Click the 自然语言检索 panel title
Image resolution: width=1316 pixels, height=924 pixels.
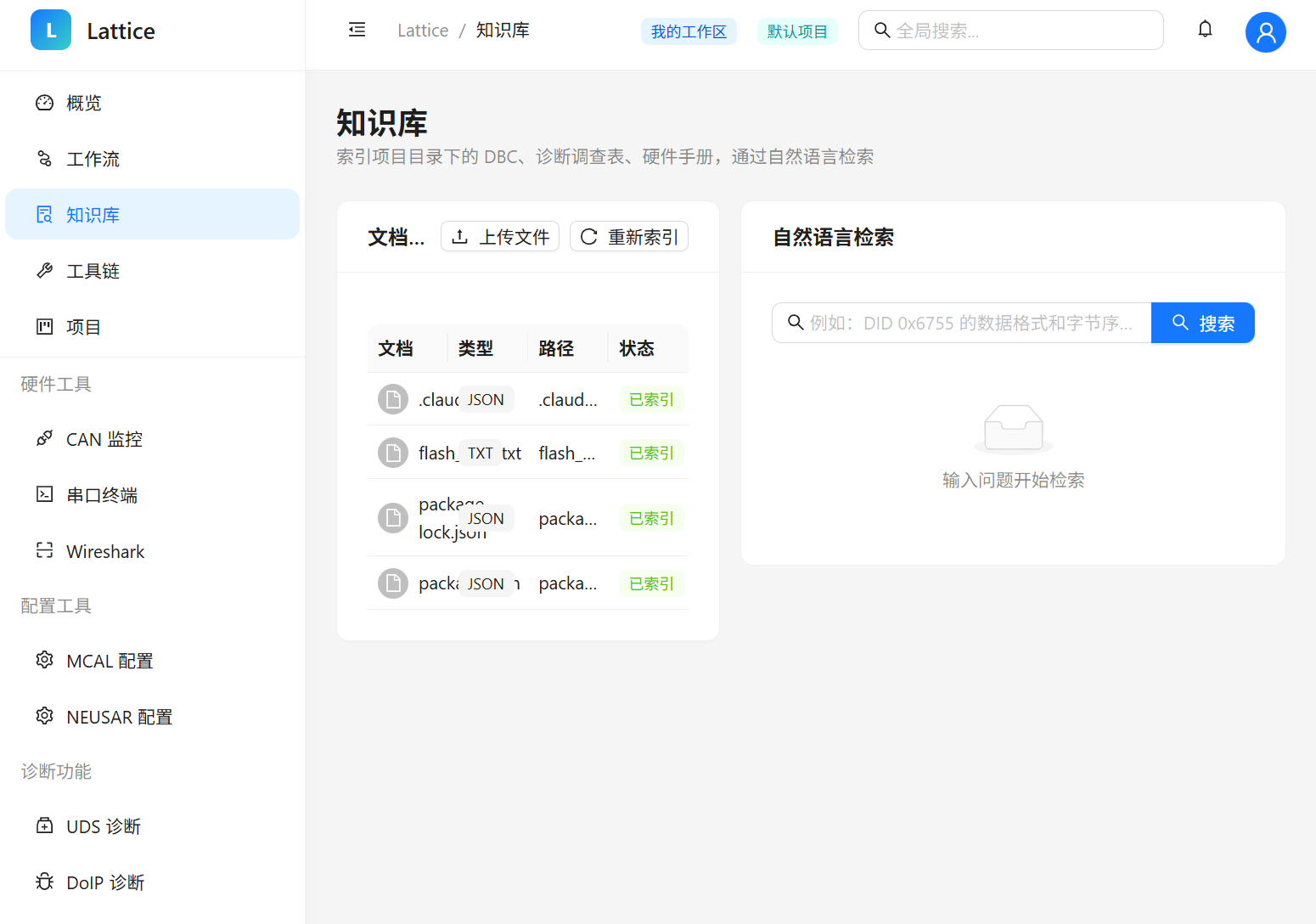coord(833,237)
